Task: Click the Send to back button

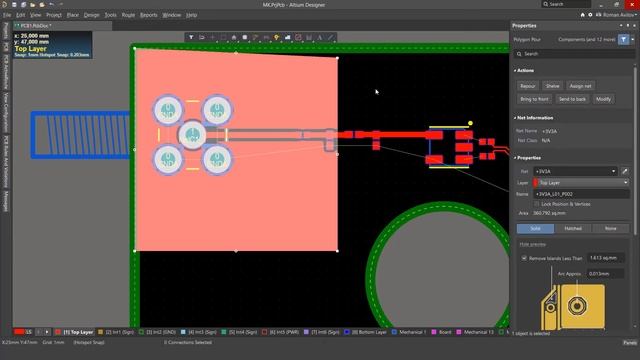Action: pos(572,99)
